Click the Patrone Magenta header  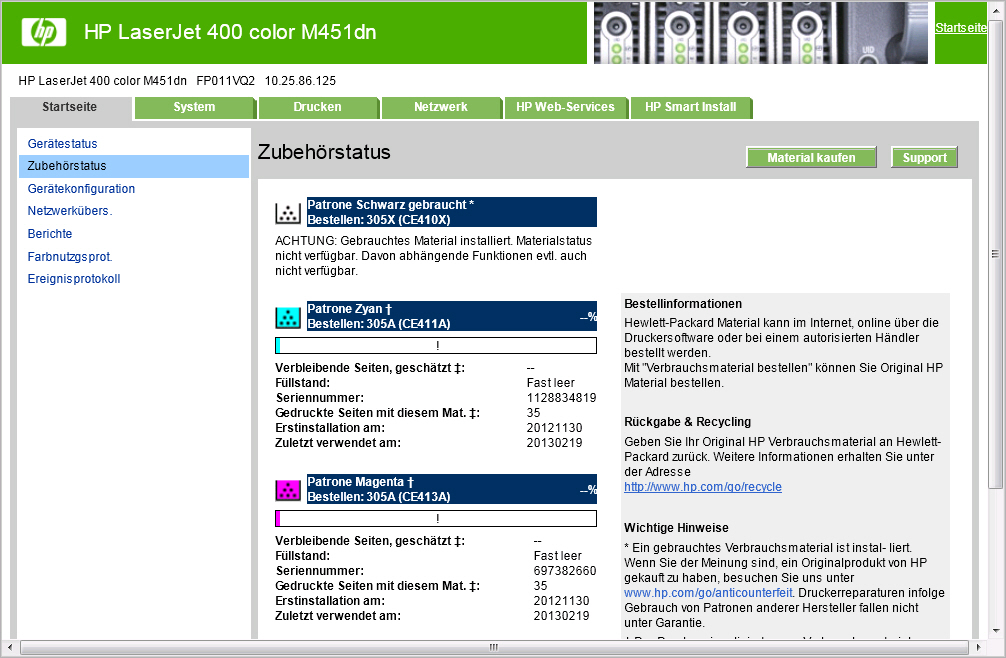(452, 489)
